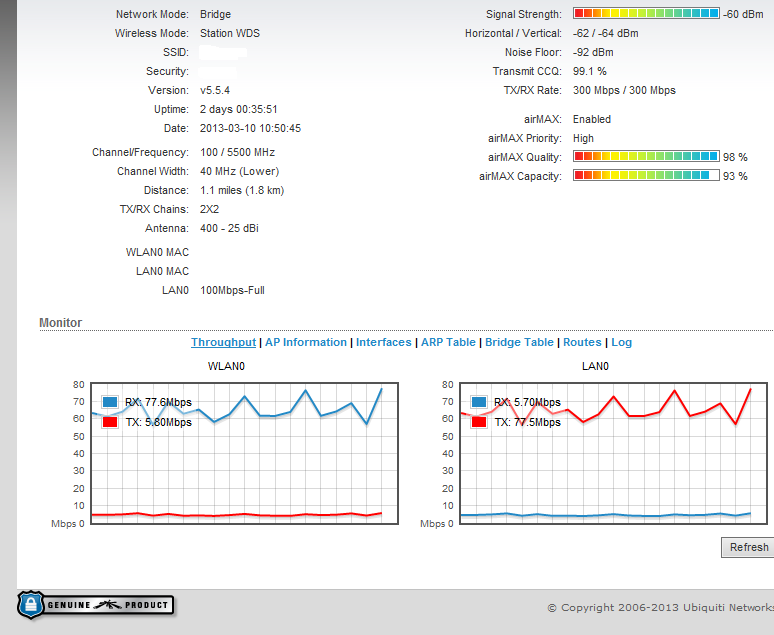Open the Throughput monitor view

(x=223, y=342)
